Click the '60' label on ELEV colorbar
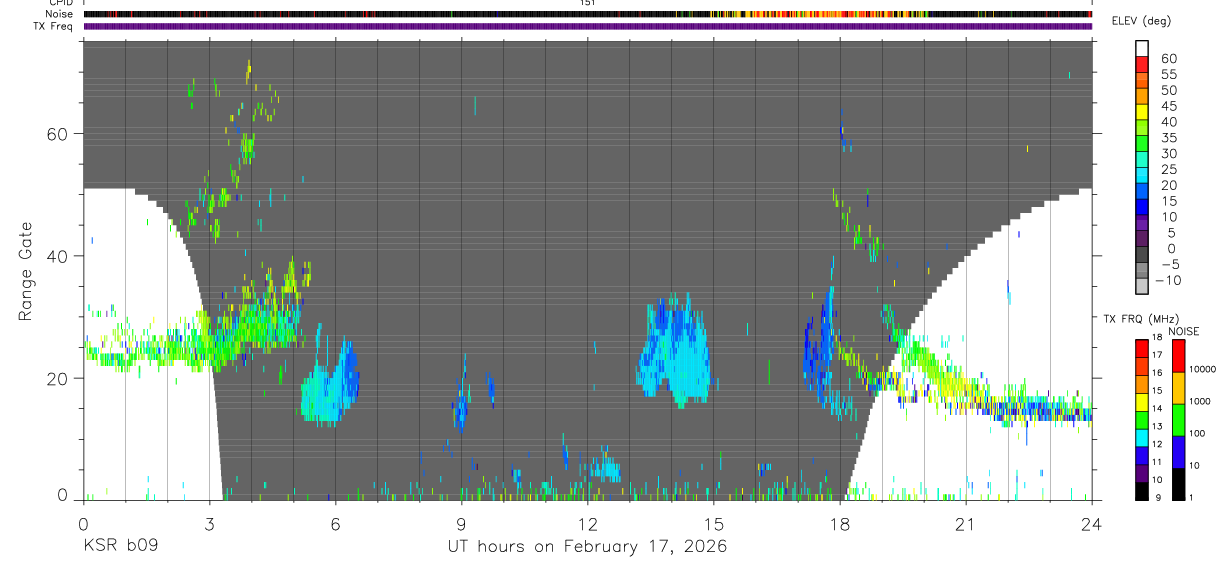1228x567 pixels. [x=1167, y=58]
